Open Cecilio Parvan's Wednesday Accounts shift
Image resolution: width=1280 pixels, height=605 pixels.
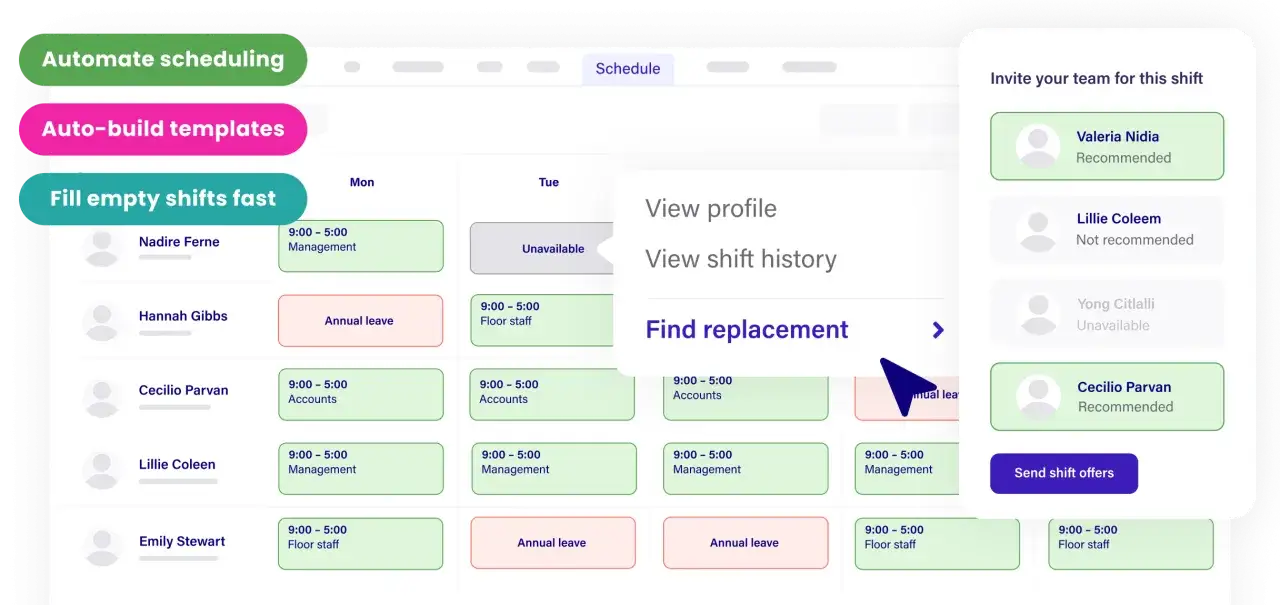click(745, 398)
